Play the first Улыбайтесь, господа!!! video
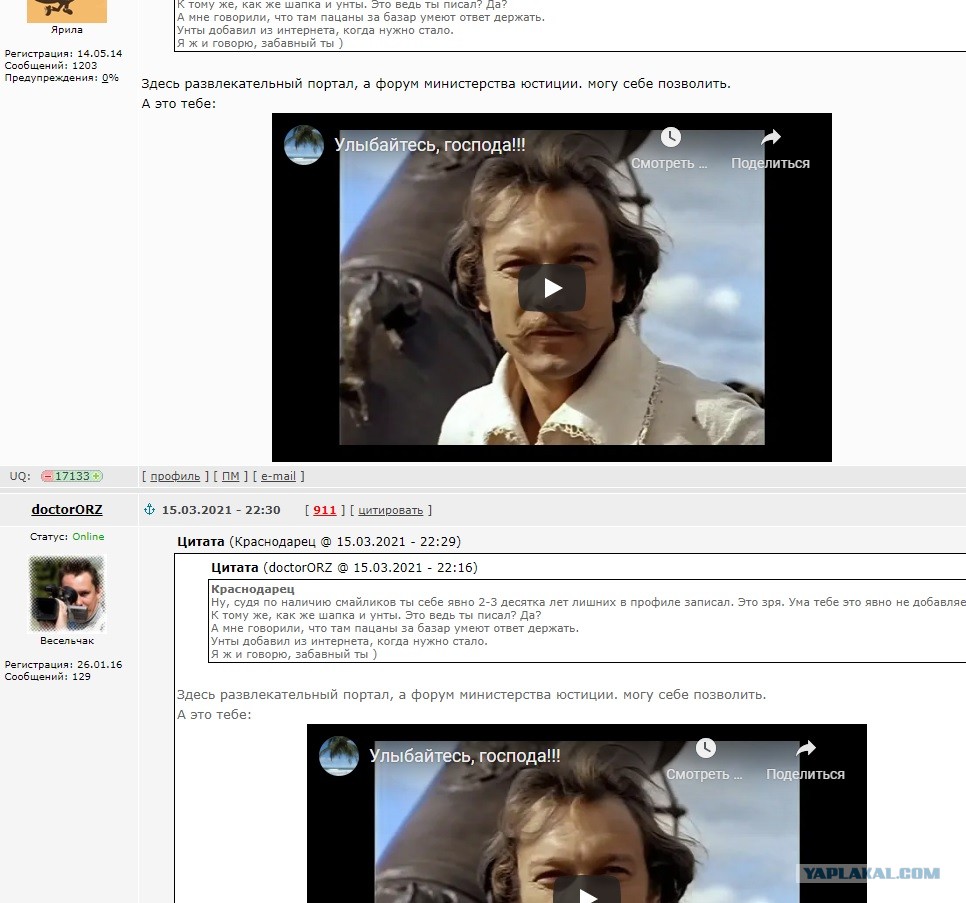 (551, 288)
